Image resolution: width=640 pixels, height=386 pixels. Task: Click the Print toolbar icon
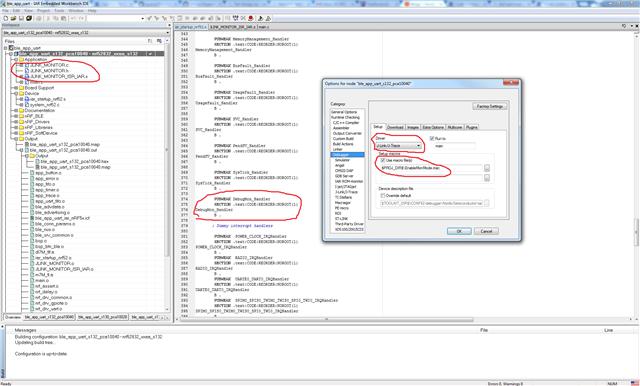pos(38,18)
